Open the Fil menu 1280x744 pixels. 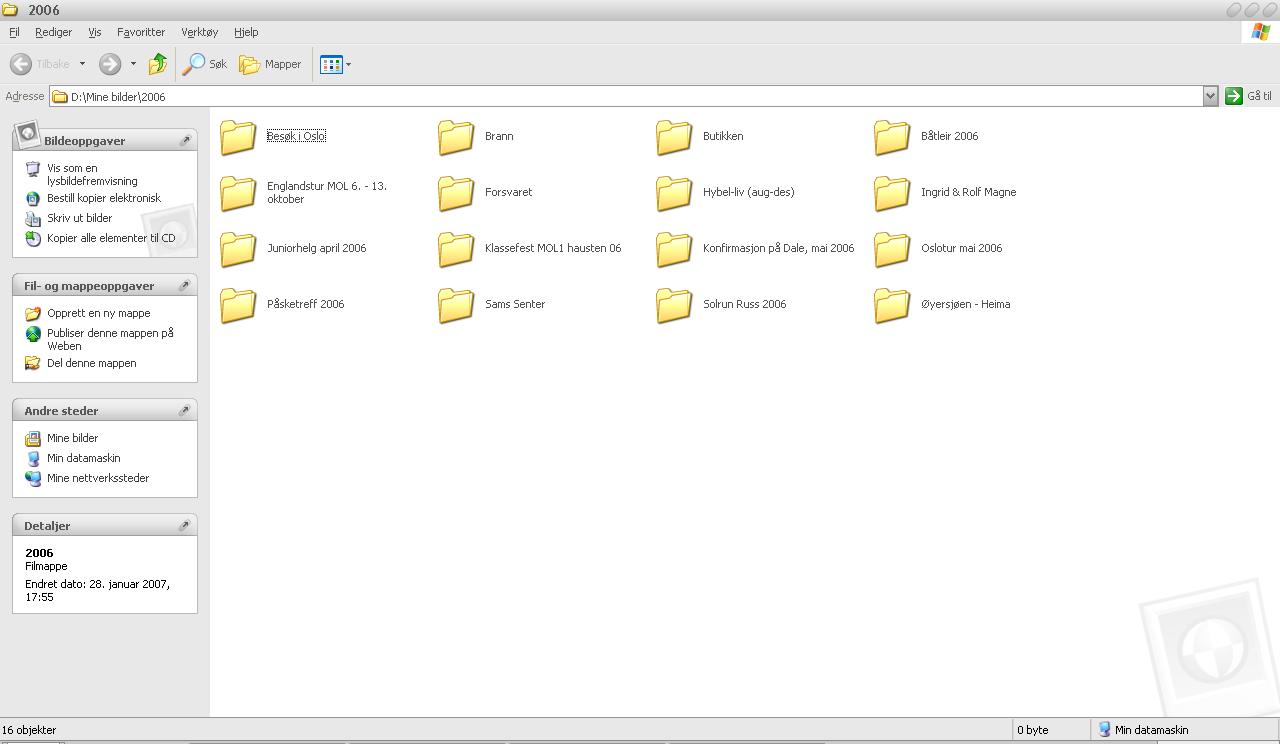tap(14, 32)
